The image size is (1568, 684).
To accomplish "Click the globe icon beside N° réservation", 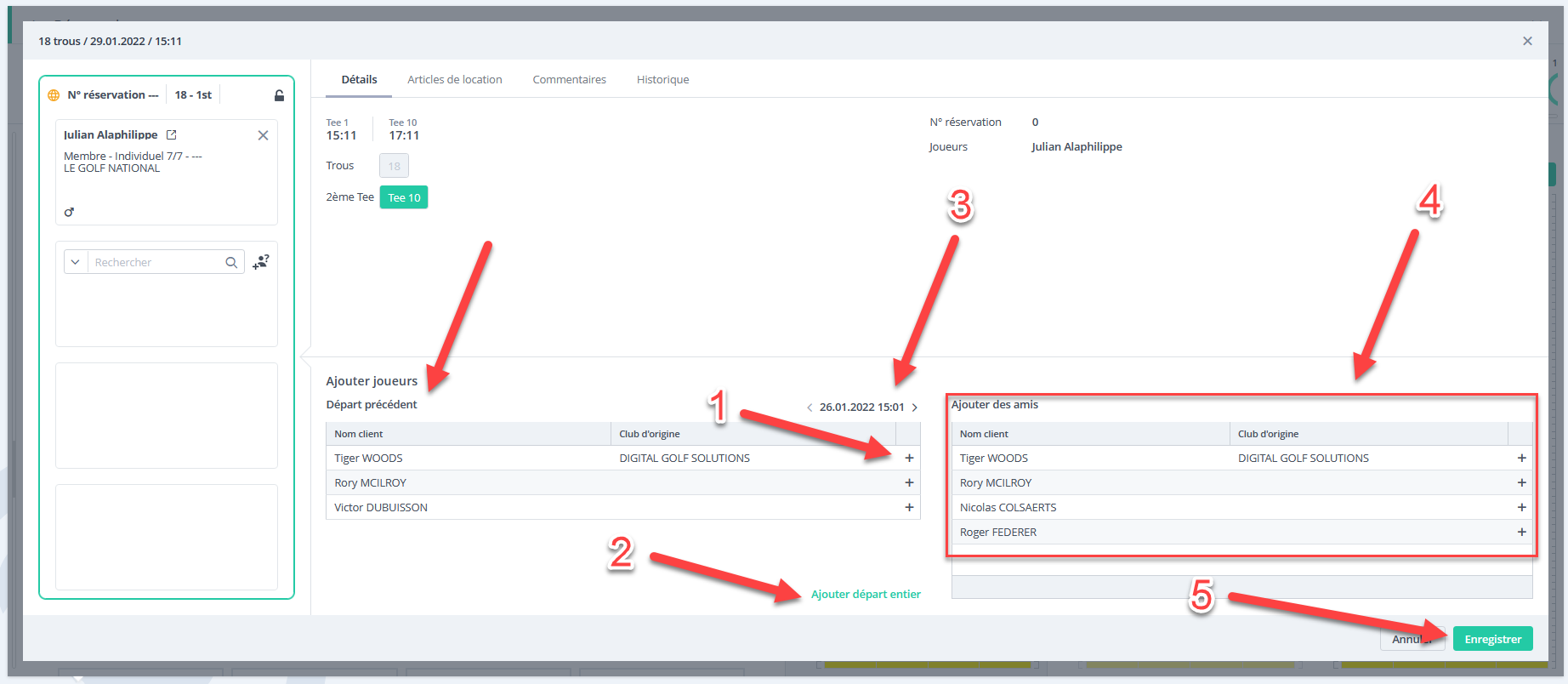I will point(54,95).
